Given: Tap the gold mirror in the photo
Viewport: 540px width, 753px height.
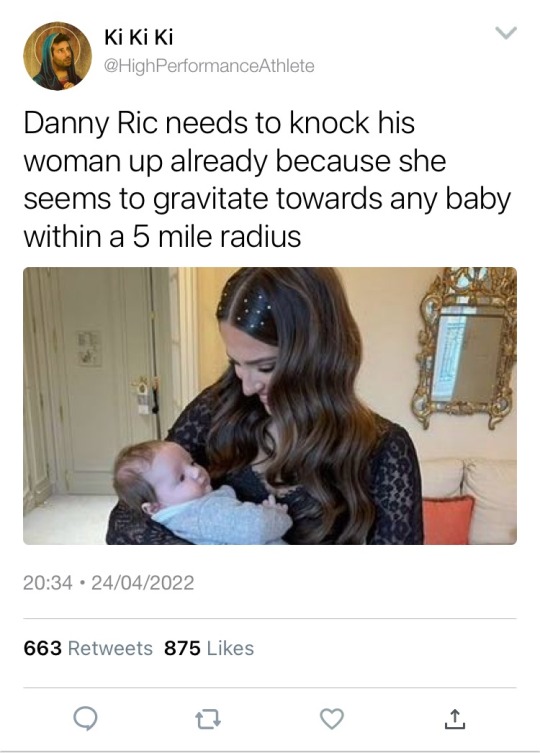Looking at the screenshot, I should [465, 348].
